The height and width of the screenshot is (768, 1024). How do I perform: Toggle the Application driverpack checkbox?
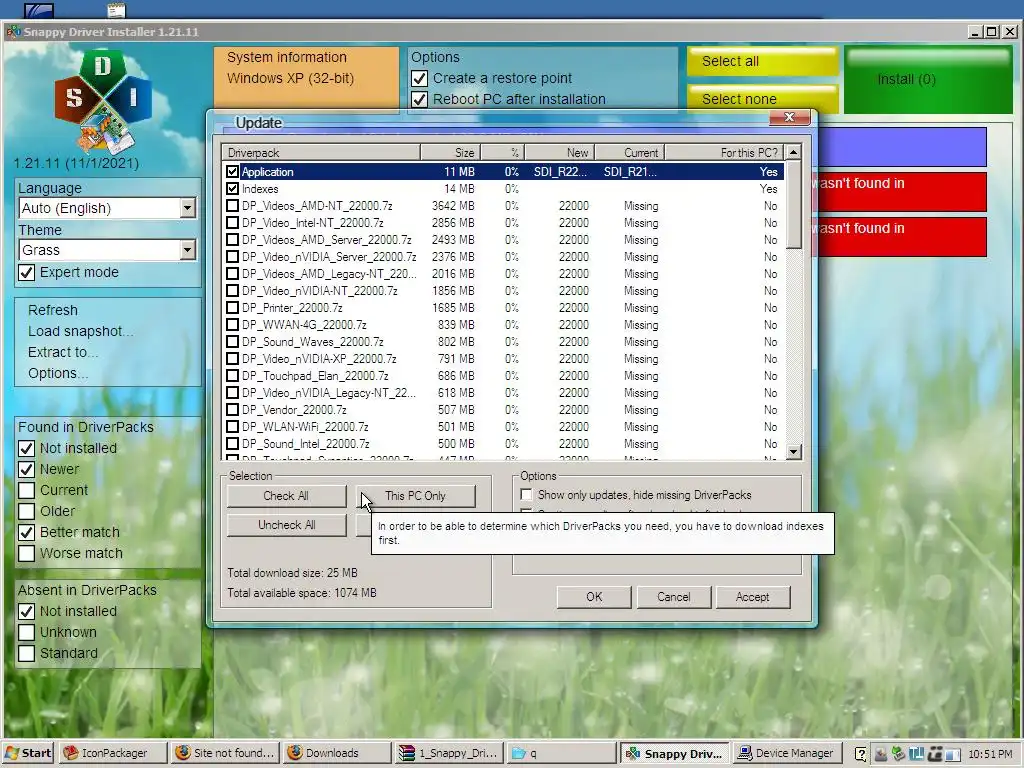[232, 172]
